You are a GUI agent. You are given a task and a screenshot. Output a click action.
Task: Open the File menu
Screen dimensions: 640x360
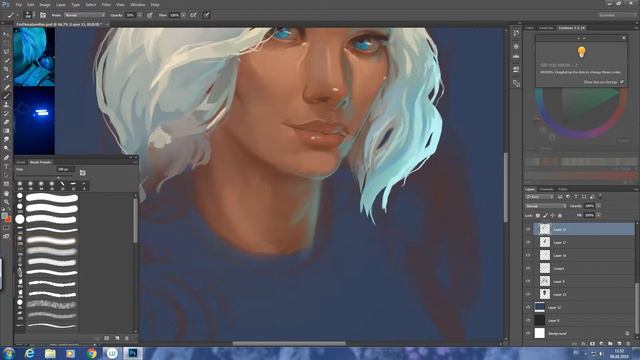pyautogui.click(x=18, y=4)
